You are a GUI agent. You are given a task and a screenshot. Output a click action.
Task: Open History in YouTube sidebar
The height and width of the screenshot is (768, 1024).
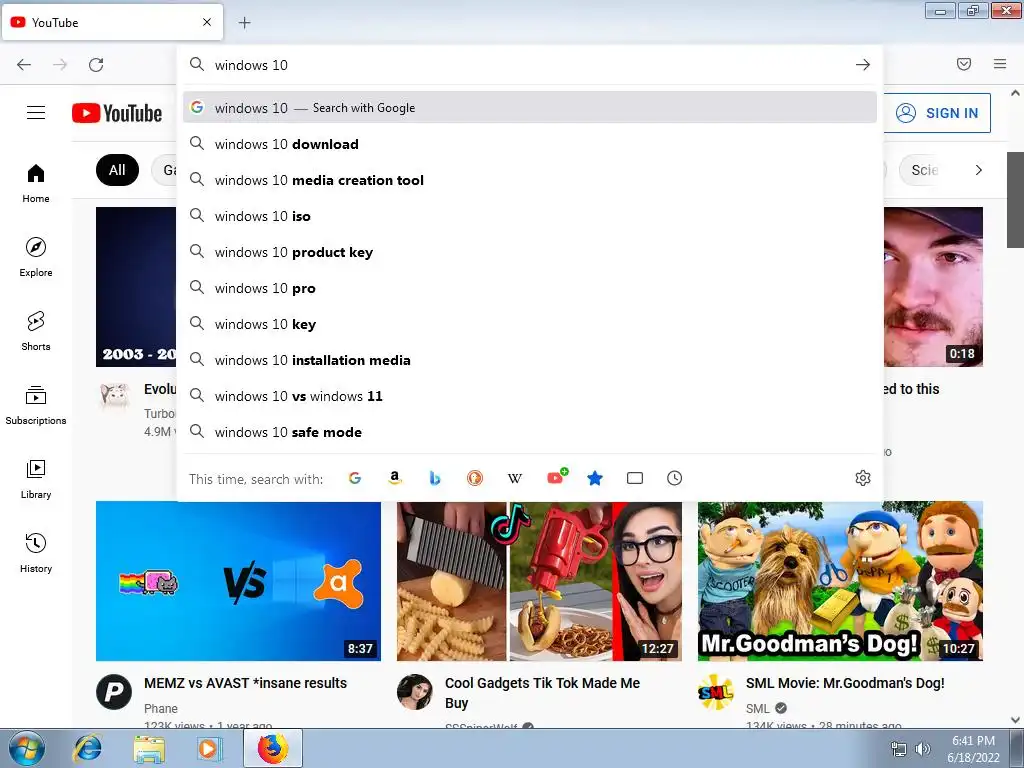(36, 552)
